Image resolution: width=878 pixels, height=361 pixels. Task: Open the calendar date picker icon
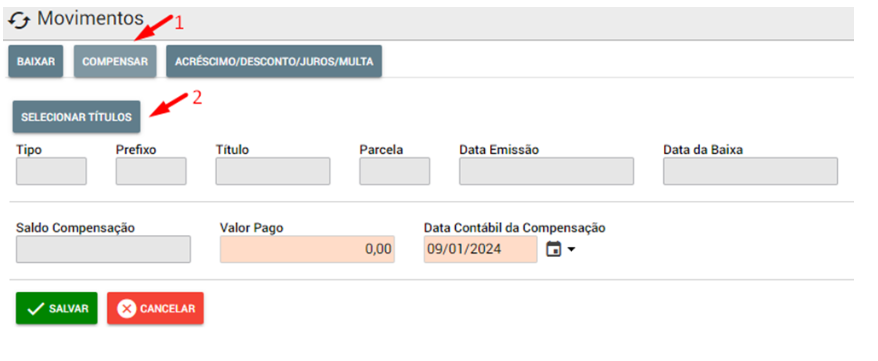(554, 249)
